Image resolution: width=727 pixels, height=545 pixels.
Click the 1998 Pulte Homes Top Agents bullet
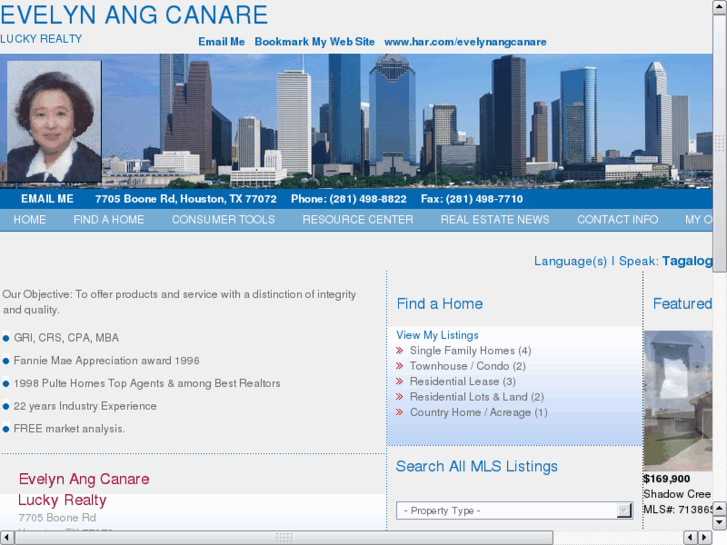coord(147,383)
